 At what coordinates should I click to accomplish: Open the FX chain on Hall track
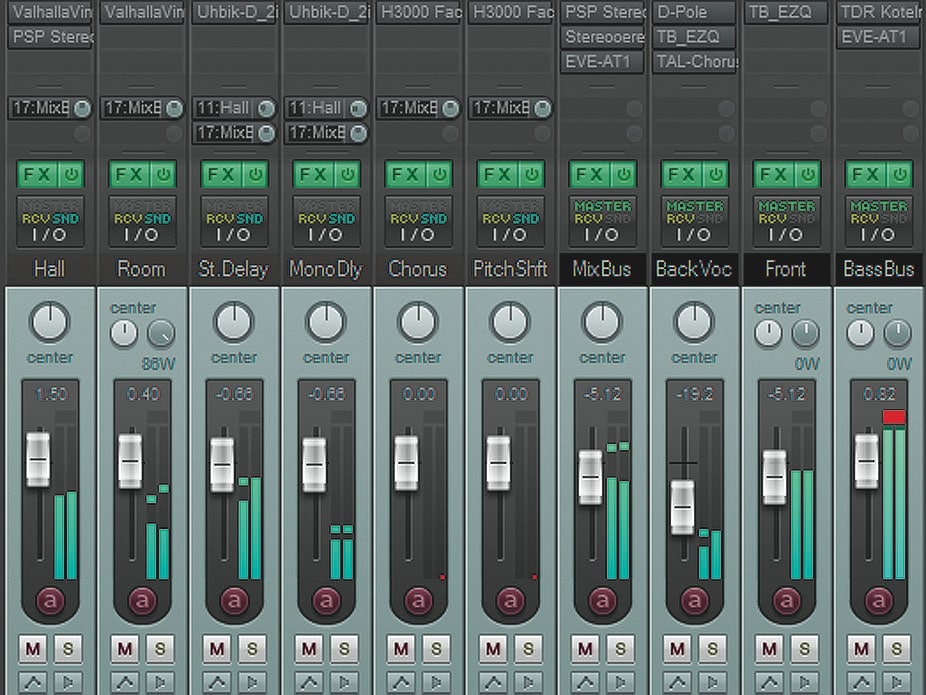(38, 175)
